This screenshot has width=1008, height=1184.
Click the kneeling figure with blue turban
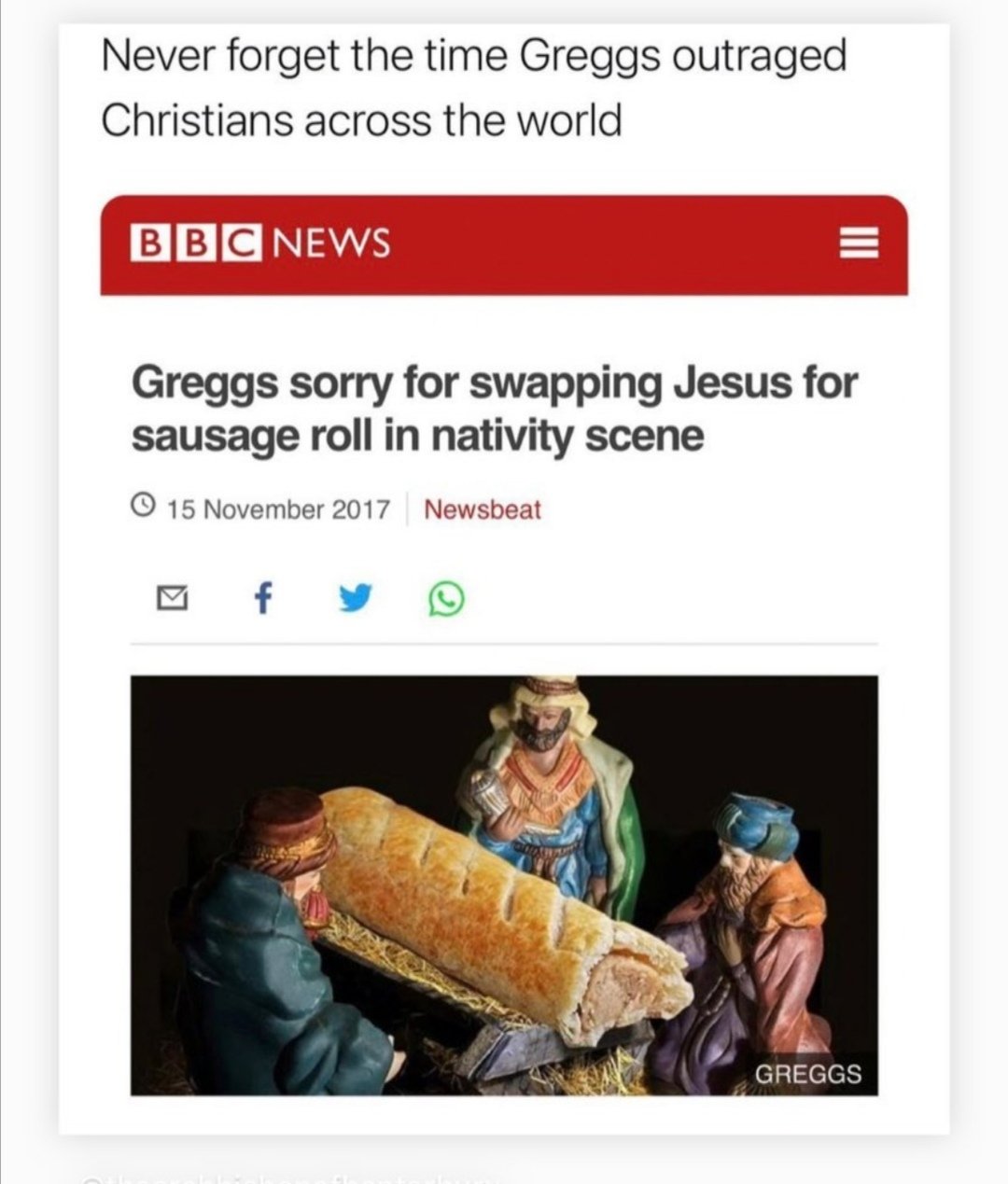click(x=756, y=924)
